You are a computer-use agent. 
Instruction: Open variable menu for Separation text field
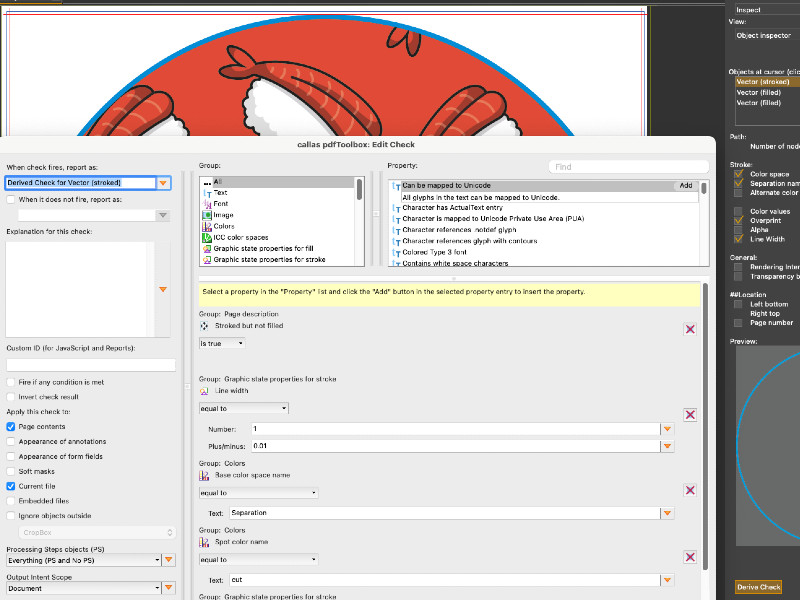(667, 513)
